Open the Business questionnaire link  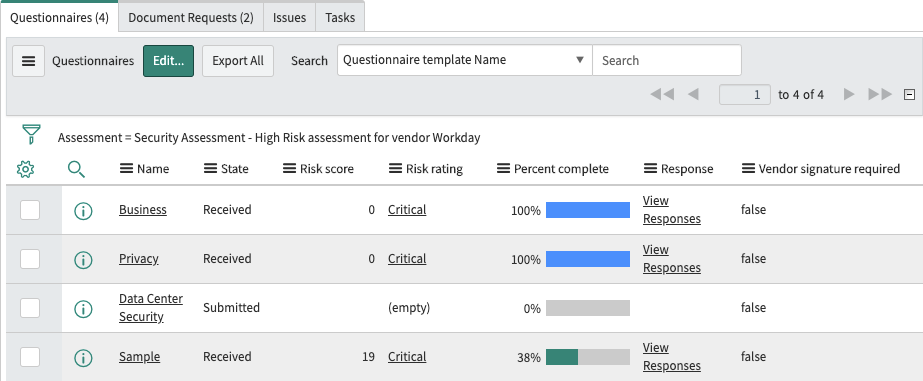142,210
